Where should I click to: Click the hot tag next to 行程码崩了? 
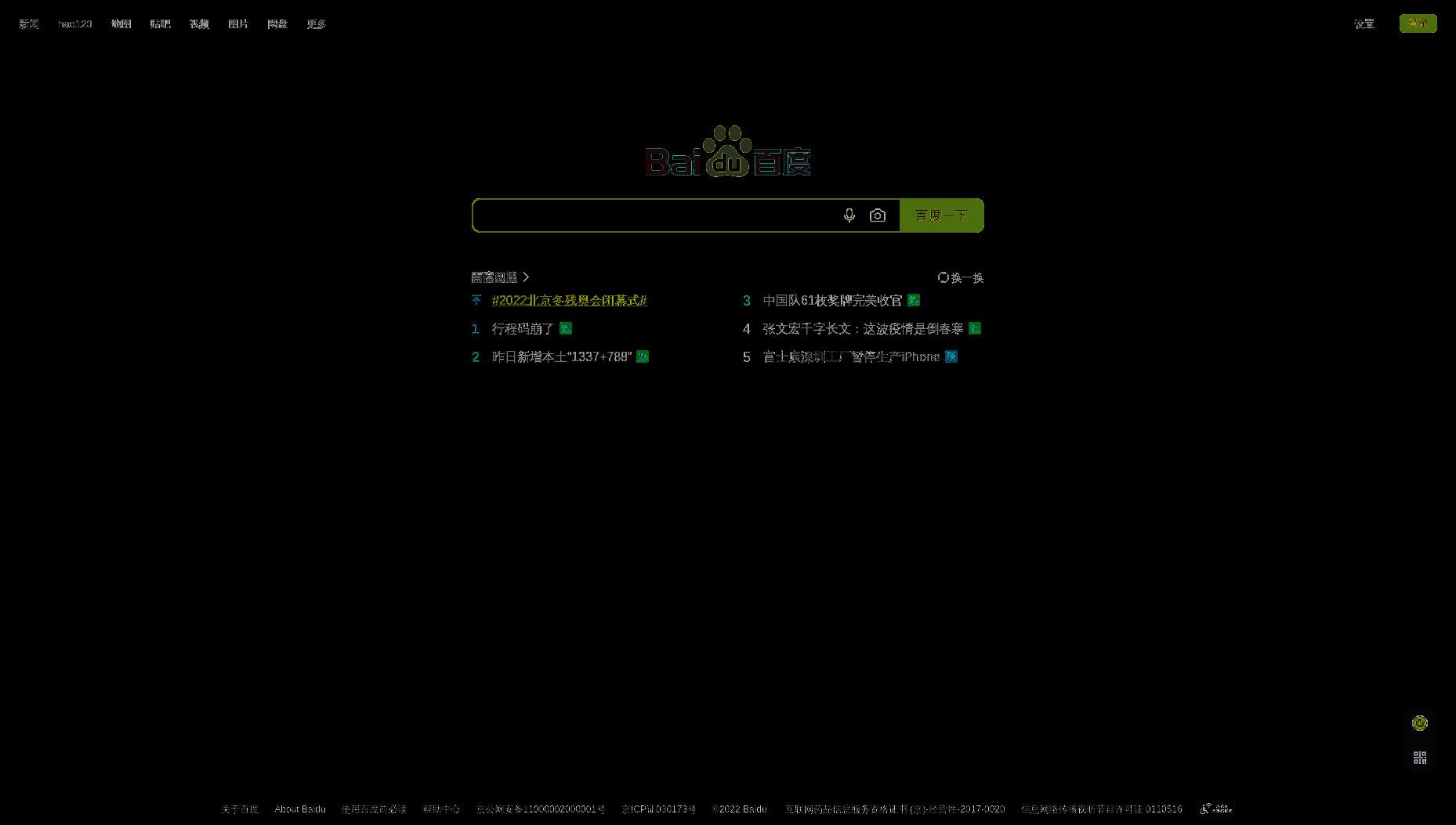point(566,328)
